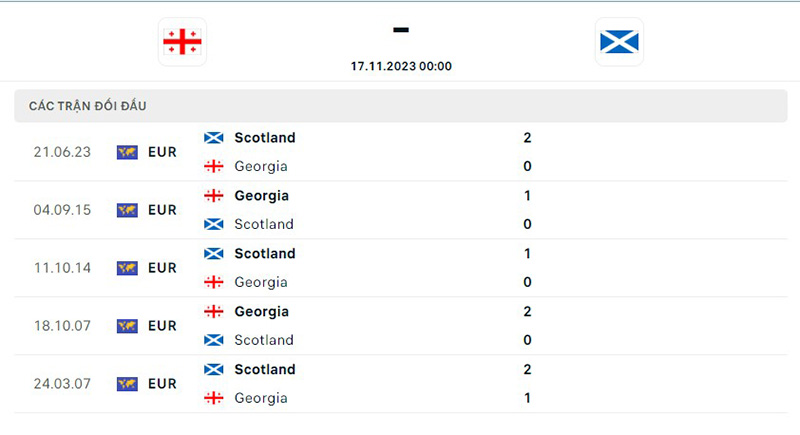Click the 17.11.2023 00:00 kickoff time
The width and height of the screenshot is (800, 435).
[x=401, y=66]
